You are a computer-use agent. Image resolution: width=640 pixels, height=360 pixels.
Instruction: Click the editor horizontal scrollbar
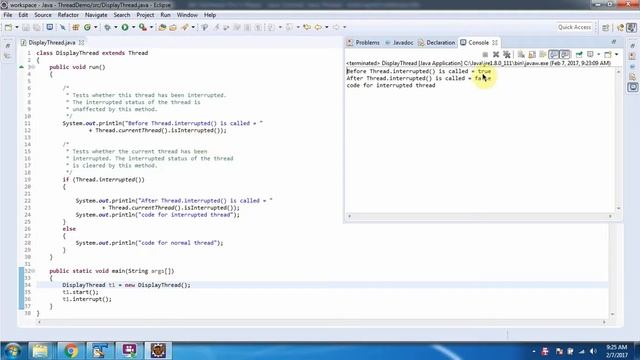(x=322, y=322)
